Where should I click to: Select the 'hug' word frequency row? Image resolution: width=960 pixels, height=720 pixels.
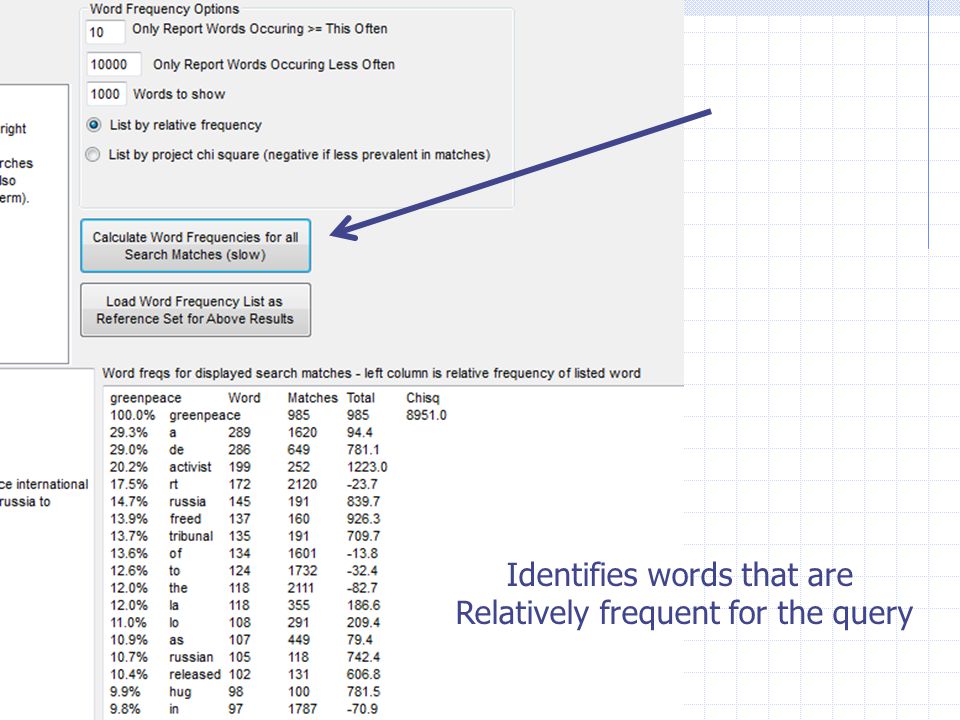point(245,691)
